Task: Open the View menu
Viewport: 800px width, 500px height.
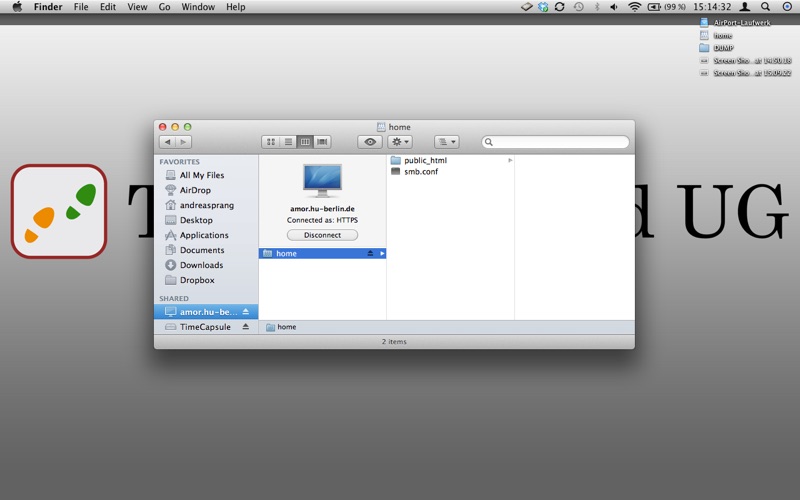Action: point(137,7)
